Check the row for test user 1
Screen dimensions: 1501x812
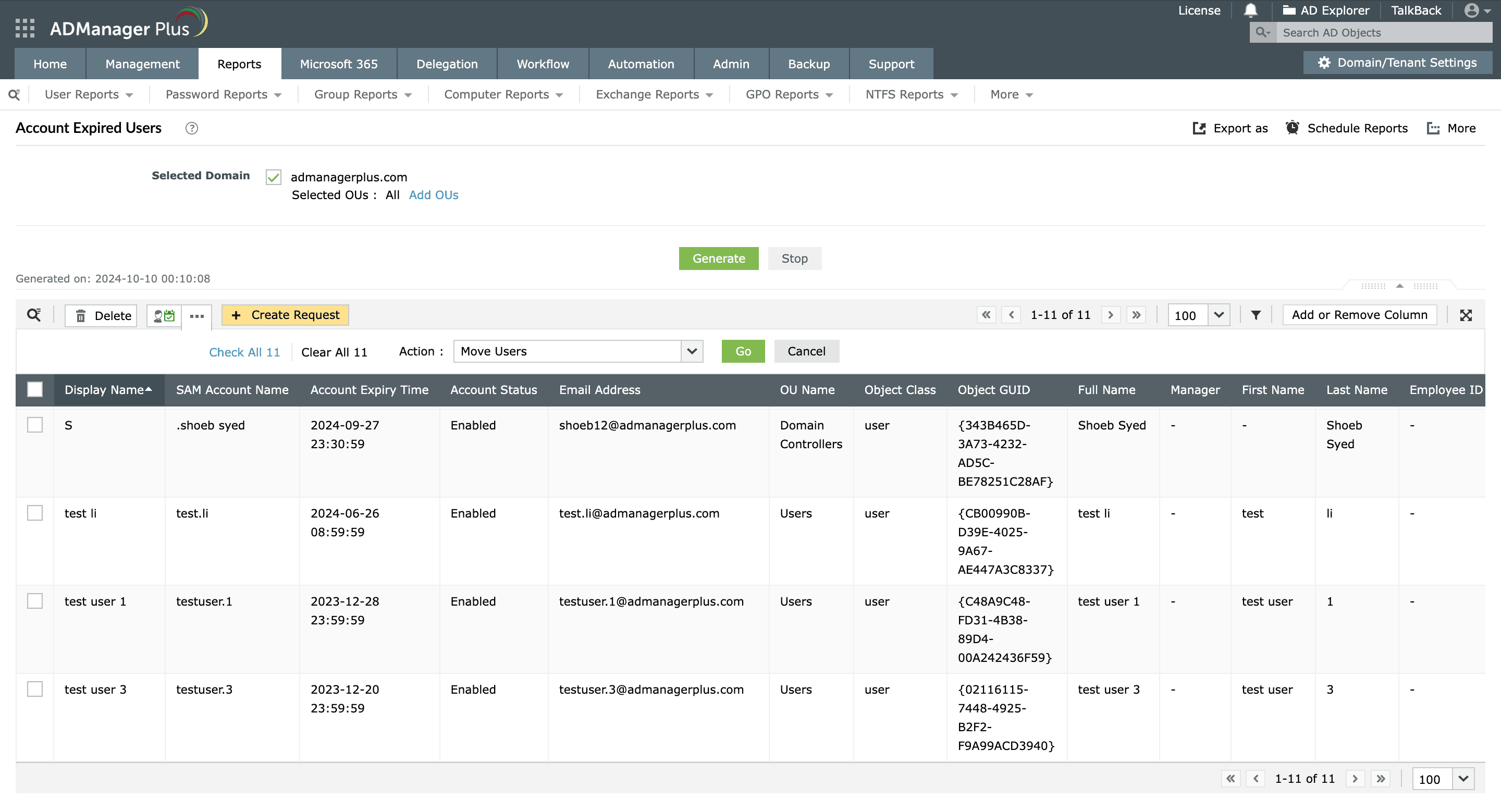[34, 600]
